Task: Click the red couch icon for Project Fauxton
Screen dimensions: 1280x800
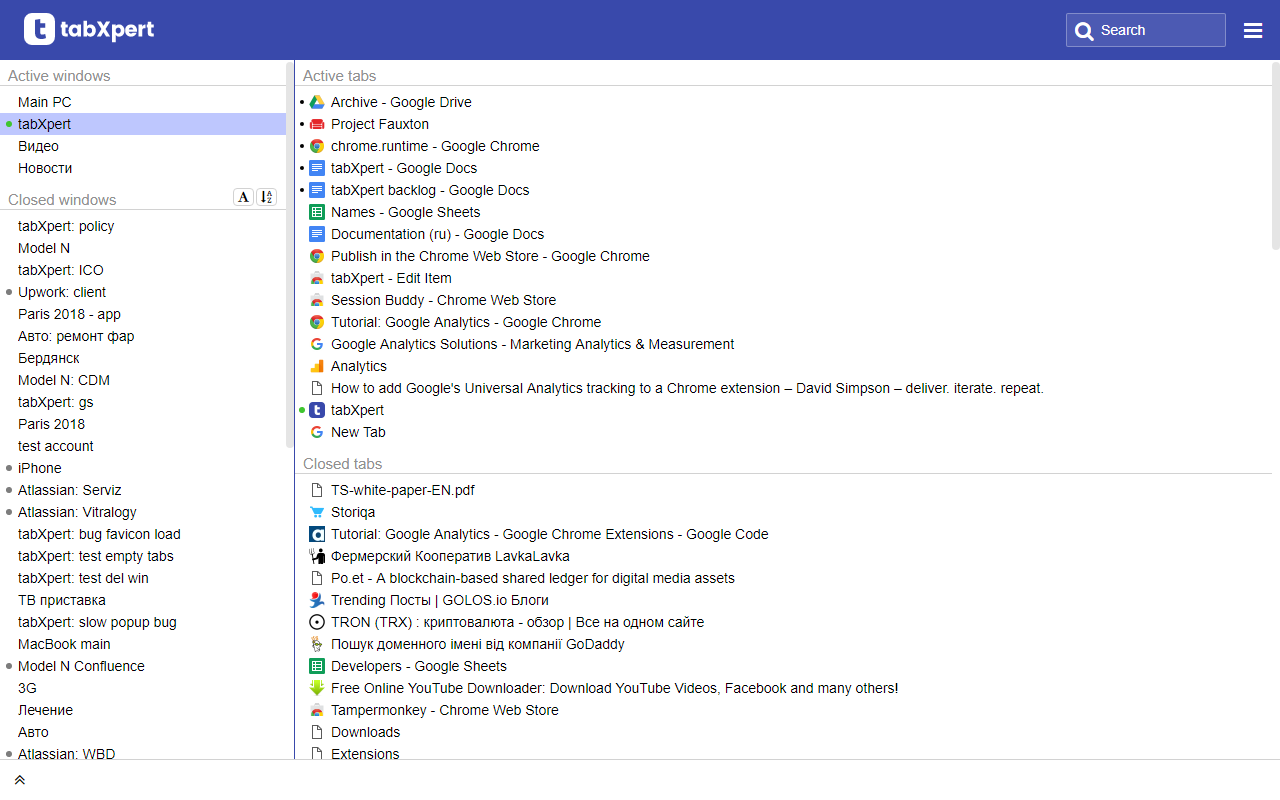Action: (317, 124)
